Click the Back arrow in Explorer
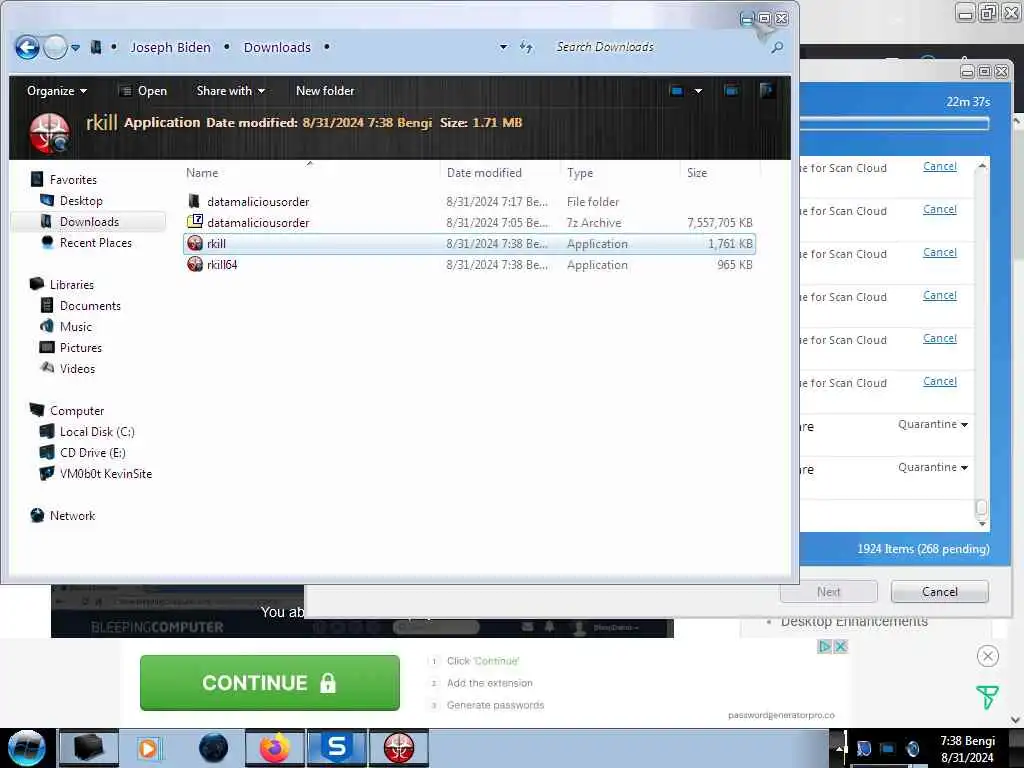Viewport: 1024px width, 768px height. 27,47
